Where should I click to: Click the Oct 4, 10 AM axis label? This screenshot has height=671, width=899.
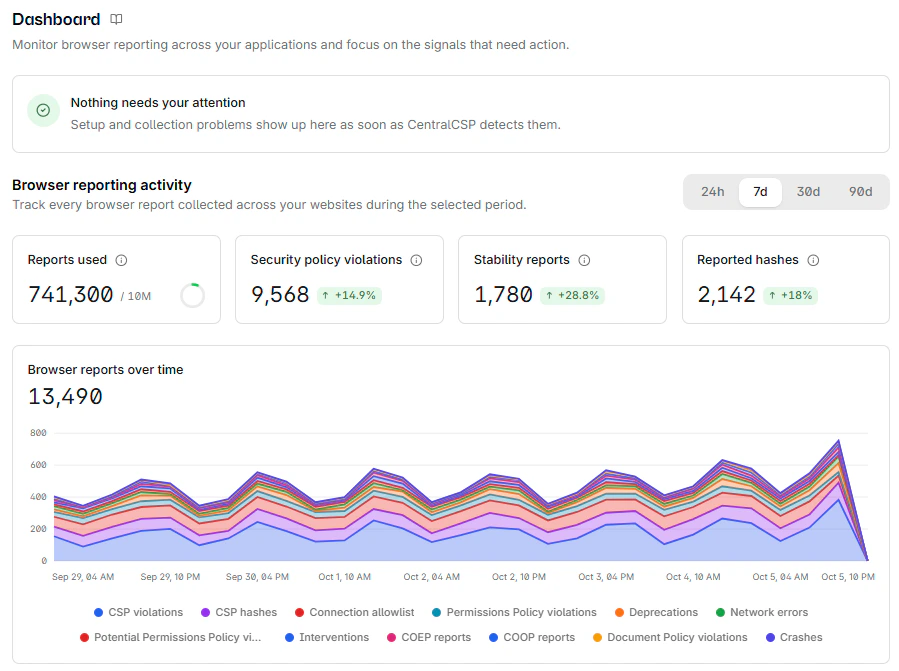click(693, 577)
